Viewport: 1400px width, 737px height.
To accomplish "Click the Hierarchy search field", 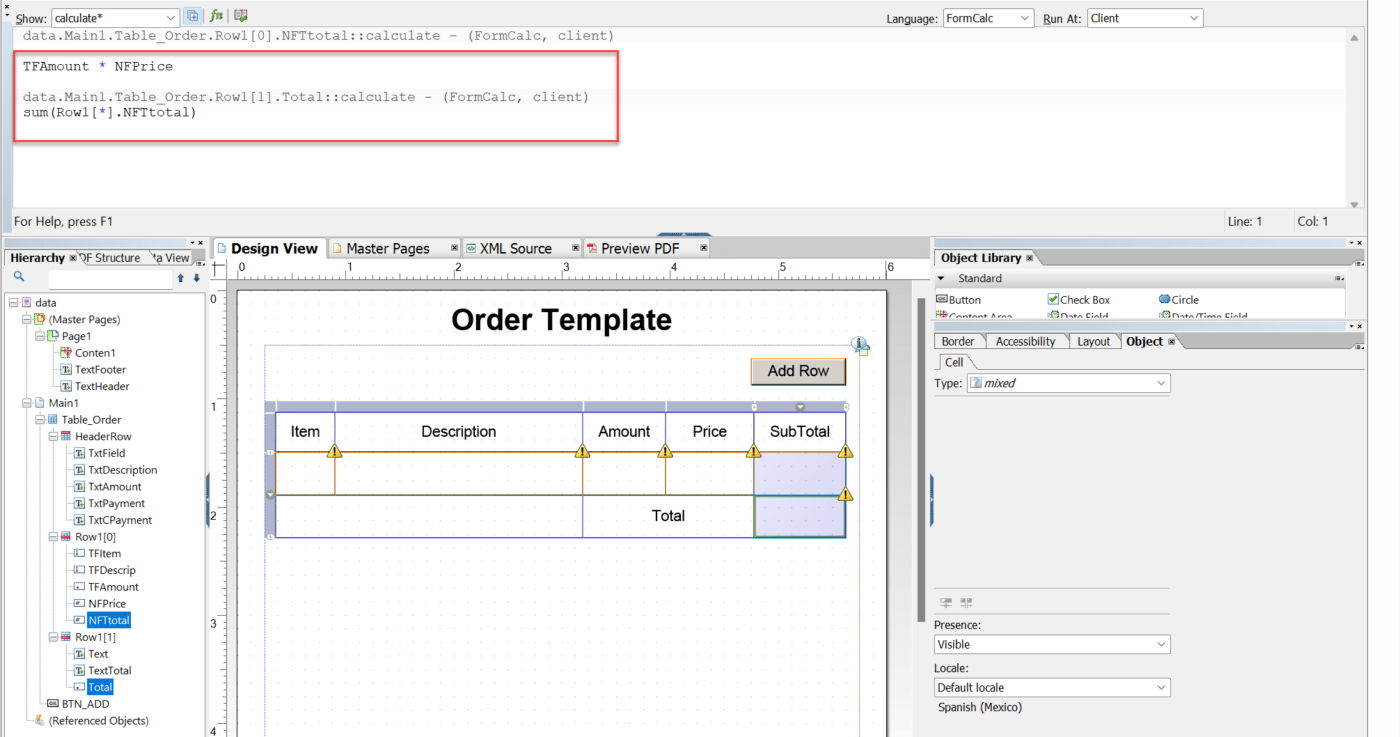I will click(109, 278).
